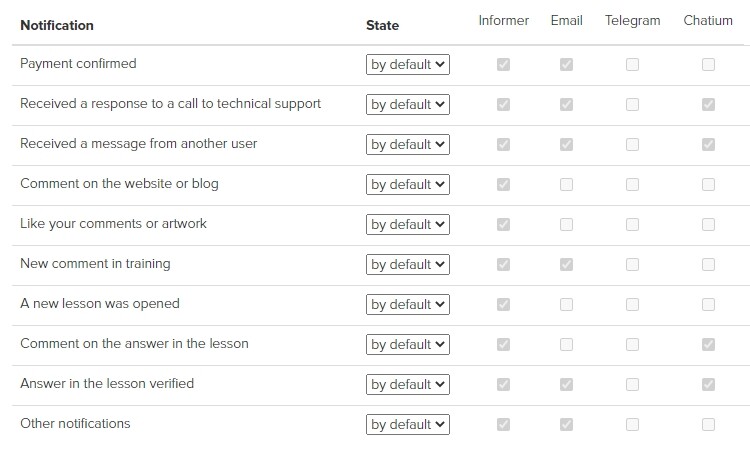Open state dropdown for message from another user
Image resolution: width=750 pixels, height=451 pixels.
(x=408, y=144)
